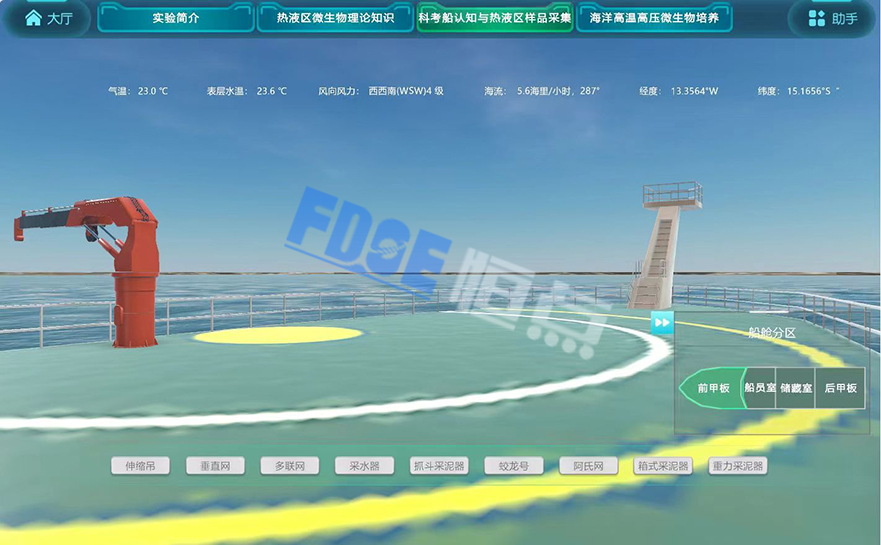
Task: Click the 抓斗采泥器 button
Action: pos(439,466)
